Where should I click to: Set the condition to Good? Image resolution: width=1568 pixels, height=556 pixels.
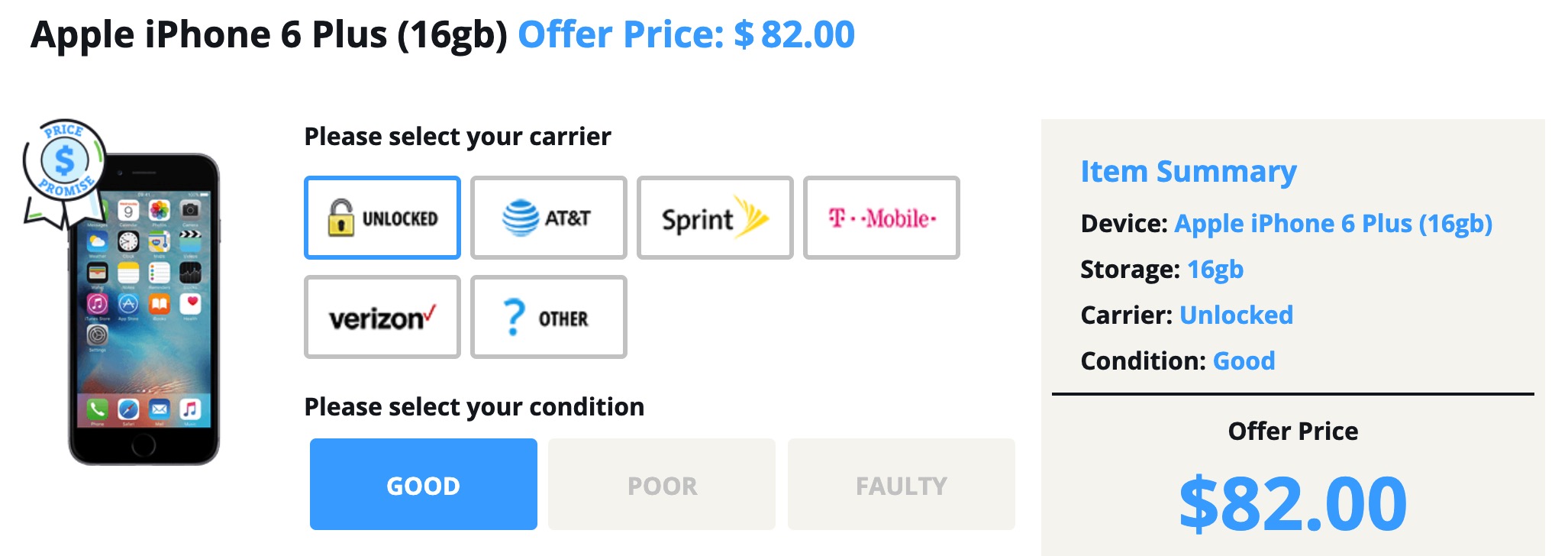point(423,484)
